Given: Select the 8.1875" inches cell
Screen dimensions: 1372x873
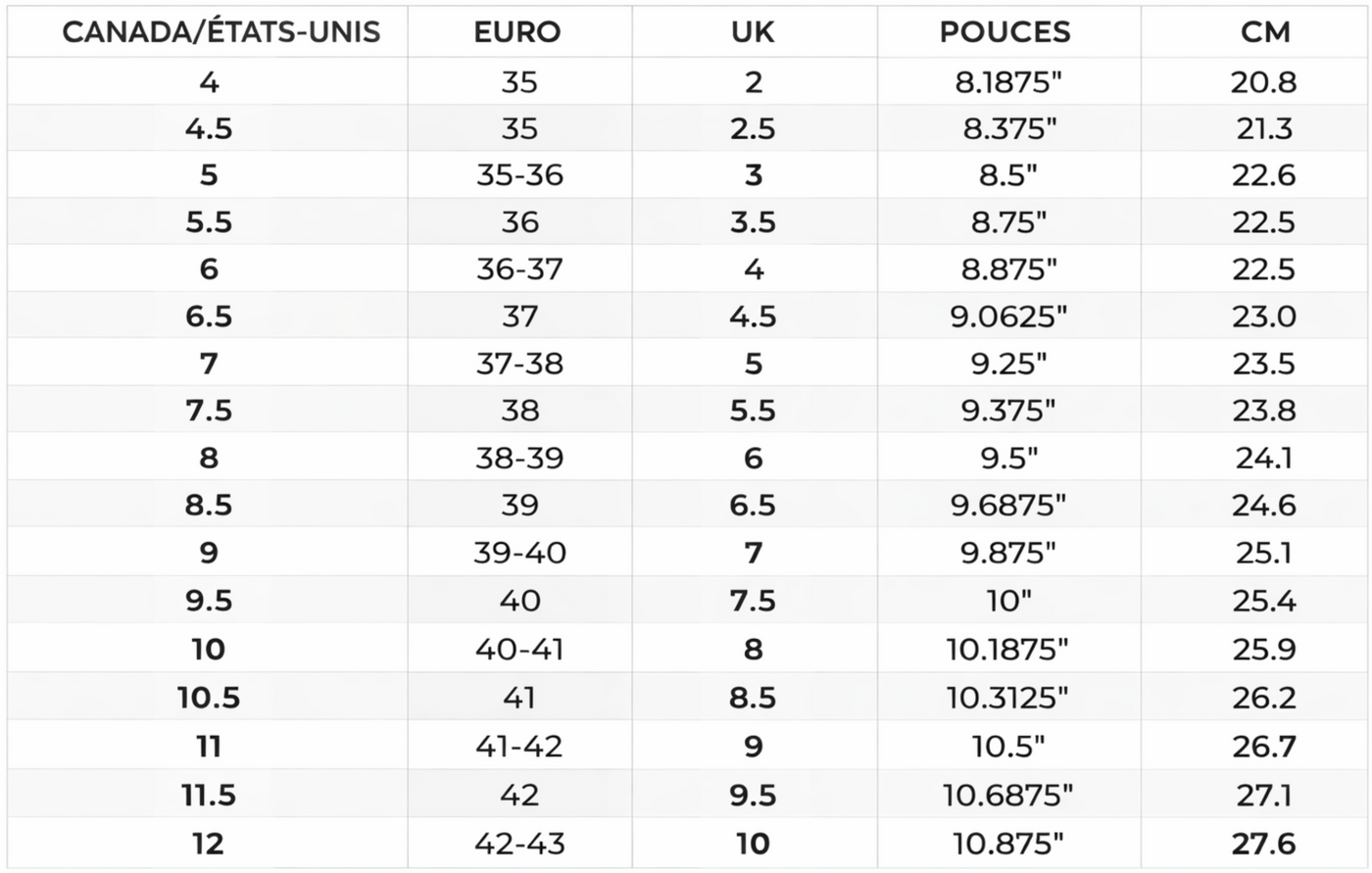Looking at the screenshot, I should [x=1008, y=81].
